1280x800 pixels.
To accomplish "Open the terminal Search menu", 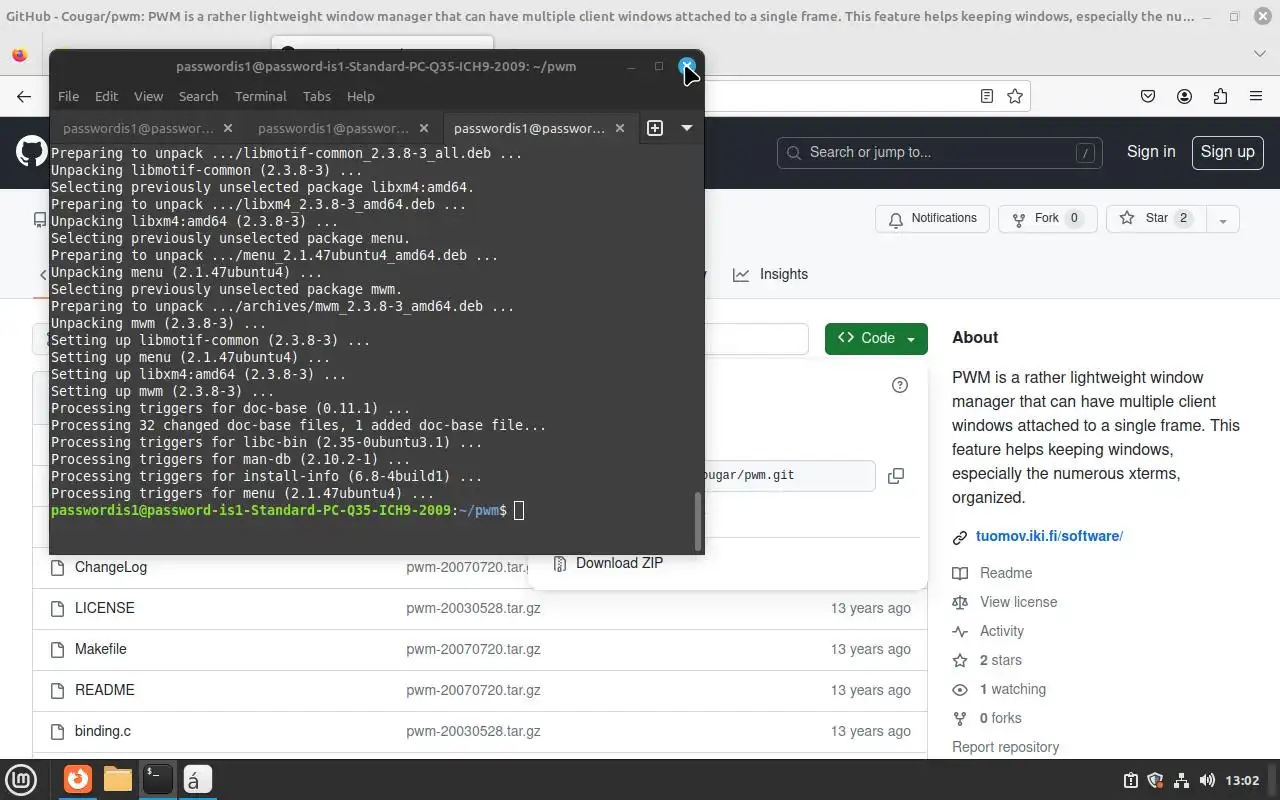I will pos(198,96).
